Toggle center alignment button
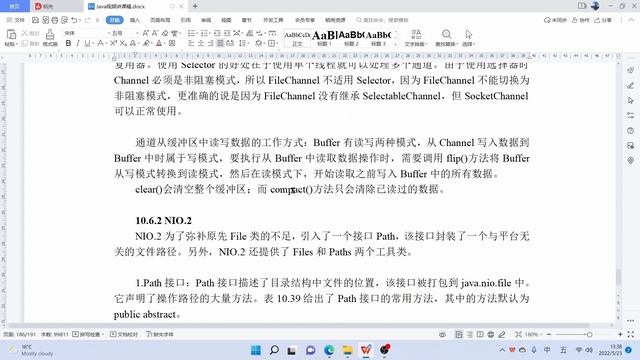 pyautogui.click(x=200, y=43)
